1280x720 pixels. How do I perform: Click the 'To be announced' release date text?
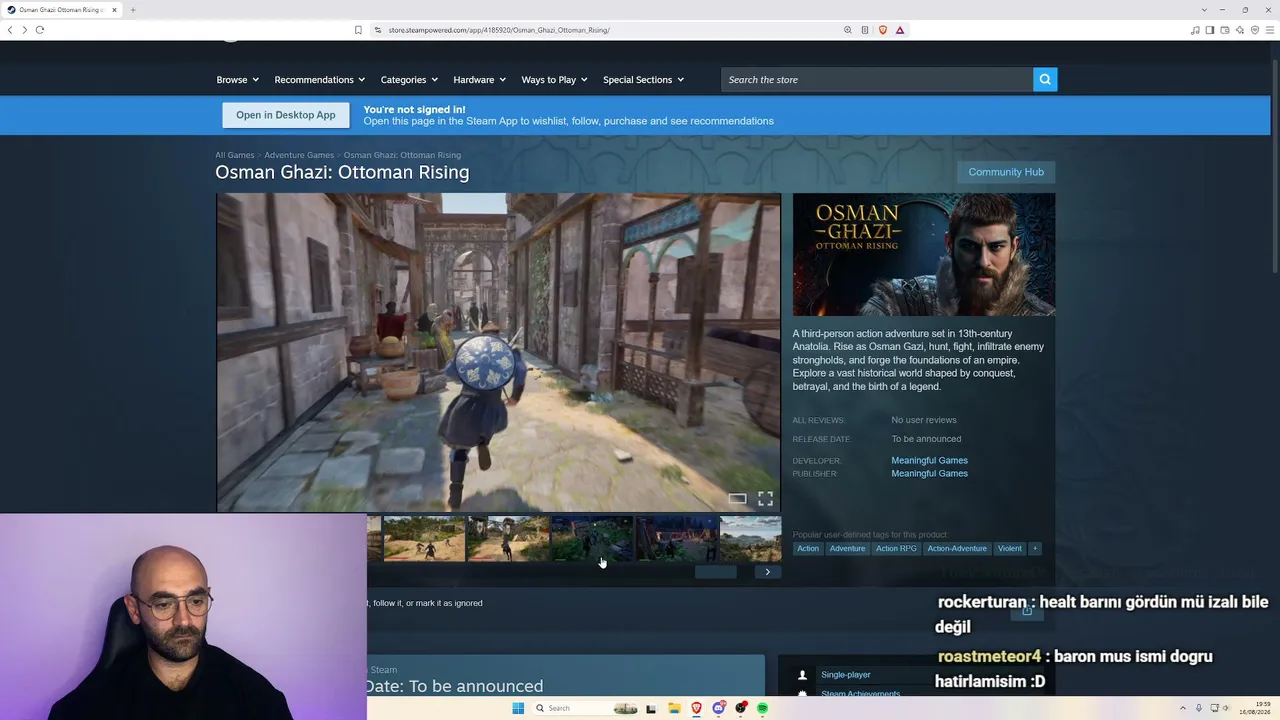pos(926,439)
